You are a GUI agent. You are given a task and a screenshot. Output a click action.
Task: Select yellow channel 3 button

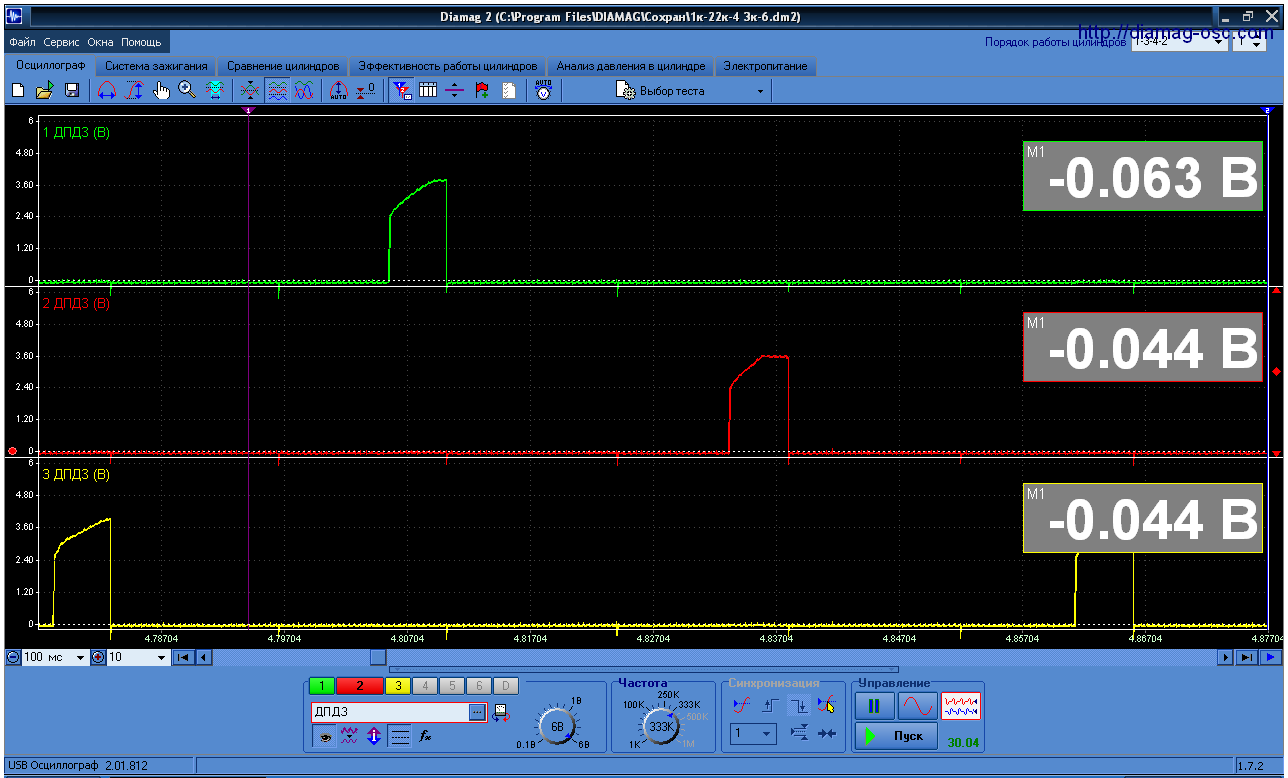pyautogui.click(x=398, y=686)
